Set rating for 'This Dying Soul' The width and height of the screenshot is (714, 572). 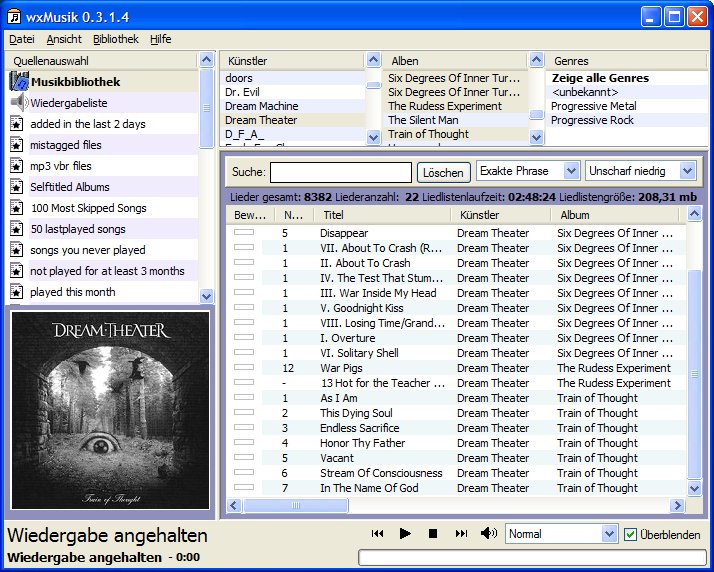pyautogui.click(x=244, y=412)
